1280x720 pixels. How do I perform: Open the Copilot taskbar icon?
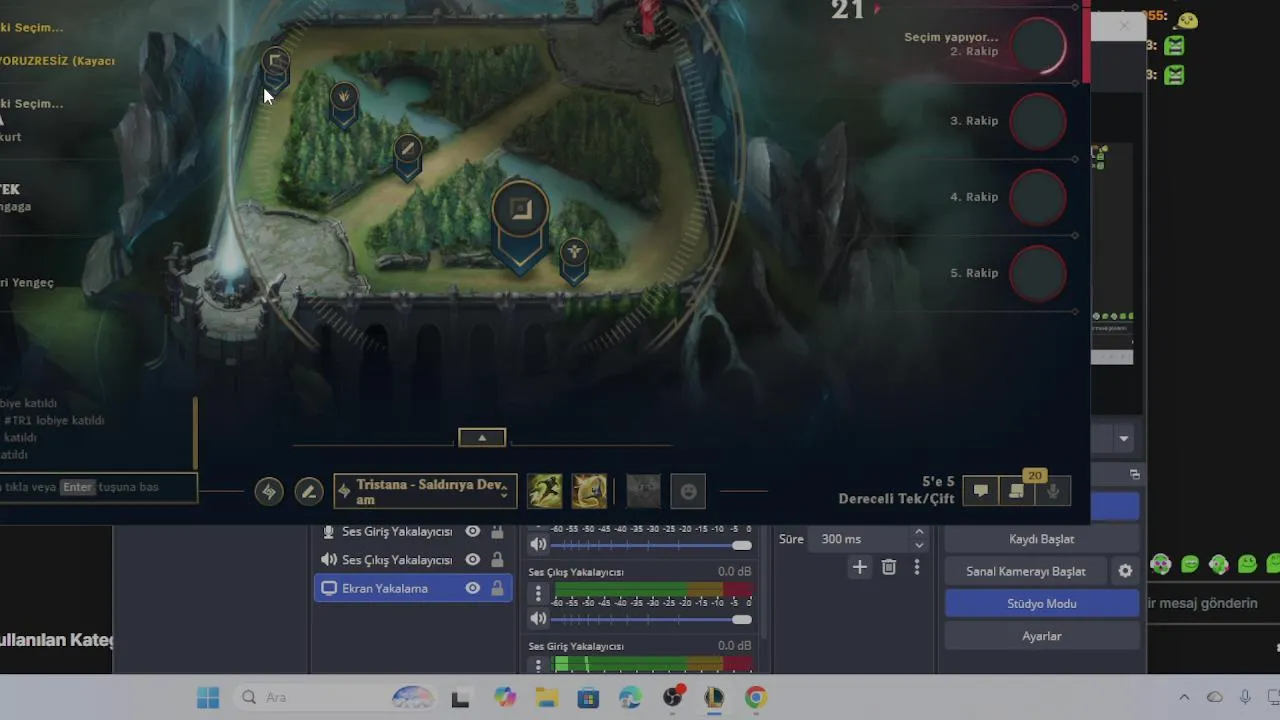pyautogui.click(x=504, y=697)
